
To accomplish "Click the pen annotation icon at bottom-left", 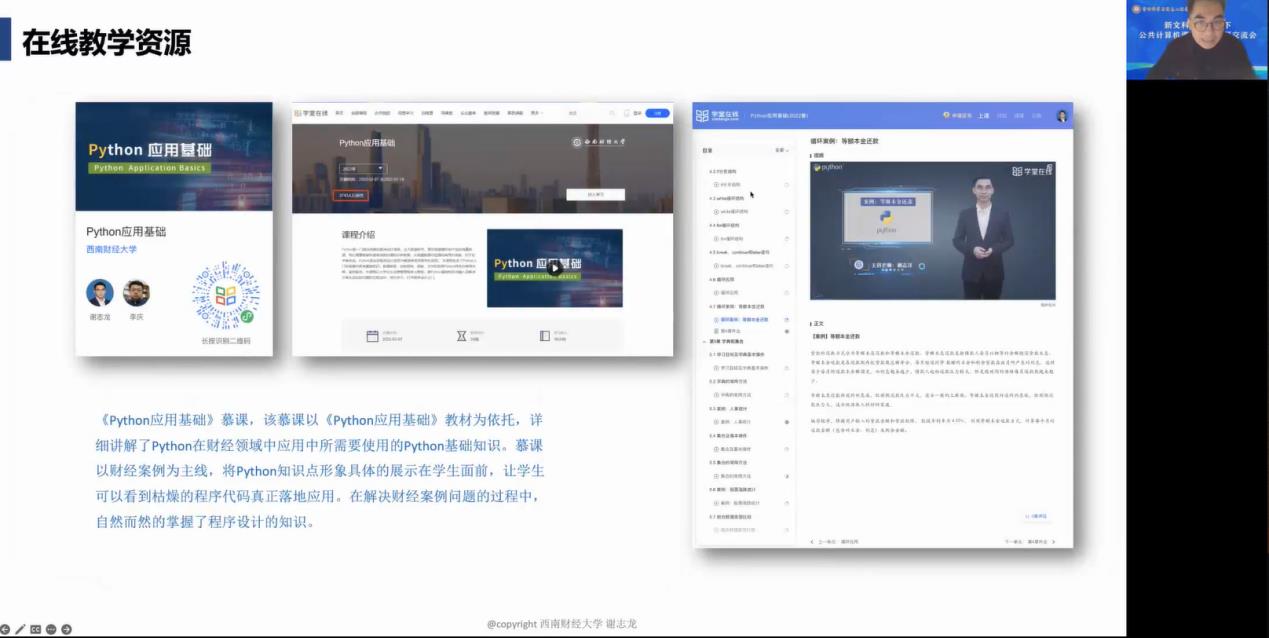I will point(20,629).
